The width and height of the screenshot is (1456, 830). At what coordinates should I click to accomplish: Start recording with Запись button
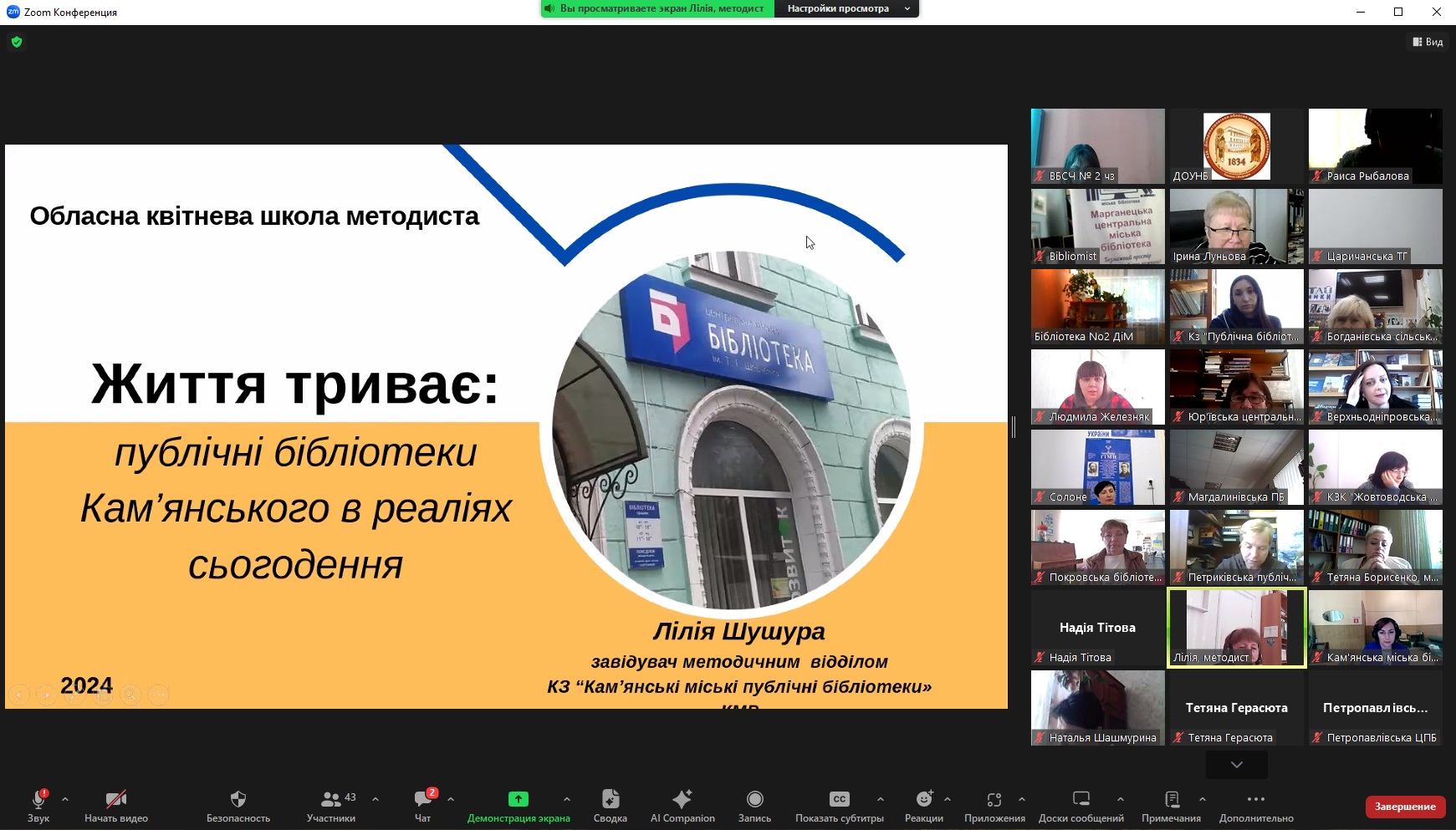[x=754, y=799]
